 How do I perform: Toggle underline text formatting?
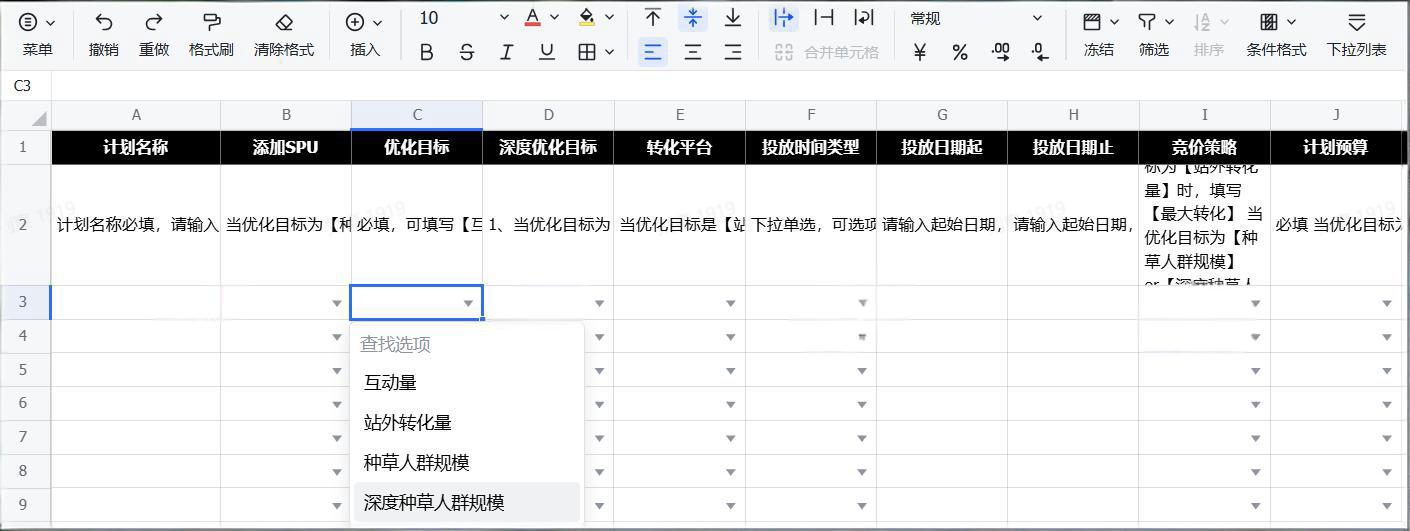tap(546, 53)
